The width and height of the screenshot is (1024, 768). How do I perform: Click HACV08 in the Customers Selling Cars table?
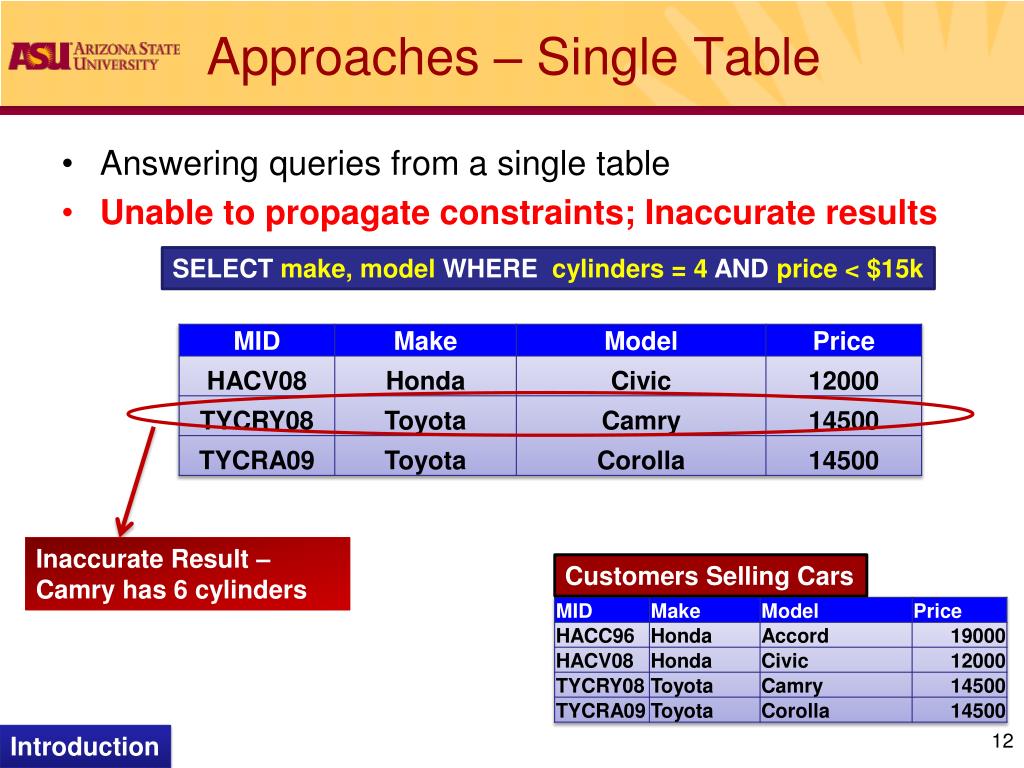pyautogui.click(x=601, y=660)
